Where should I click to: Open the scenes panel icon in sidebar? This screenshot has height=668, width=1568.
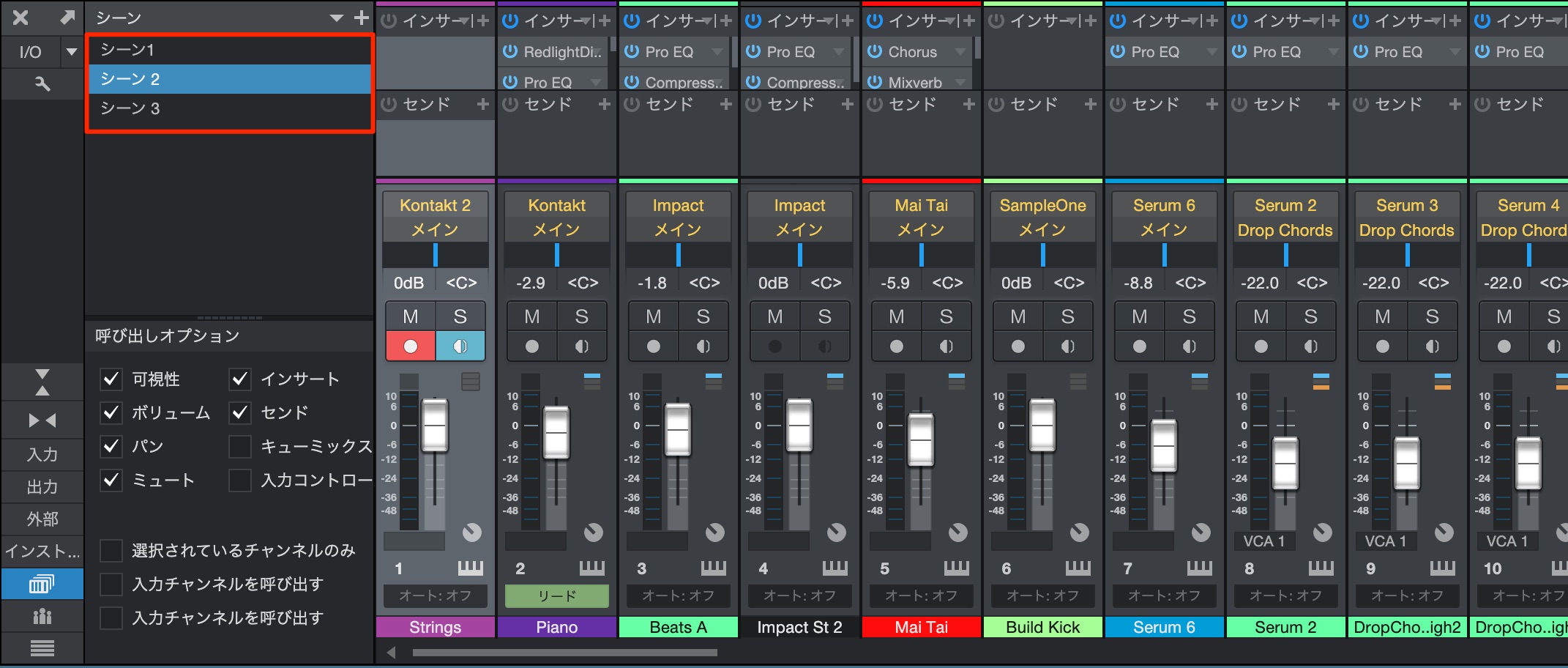coord(42,584)
